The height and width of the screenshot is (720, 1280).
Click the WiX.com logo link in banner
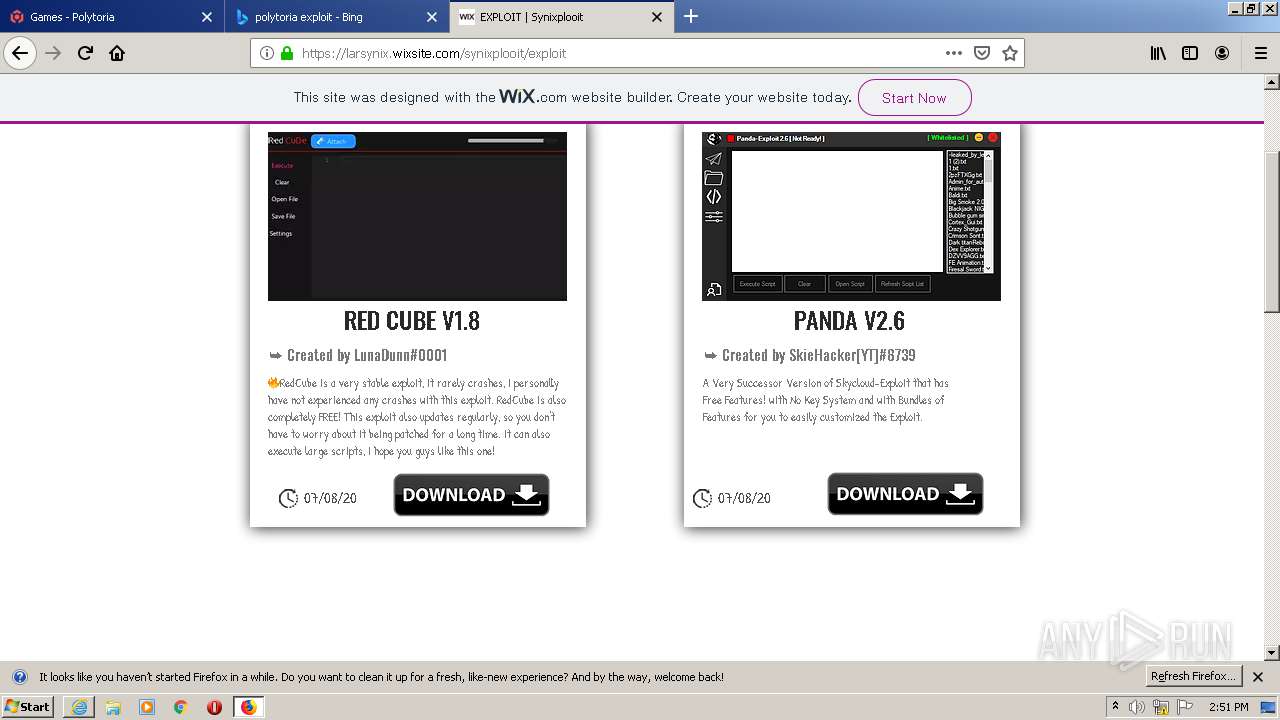(533, 97)
